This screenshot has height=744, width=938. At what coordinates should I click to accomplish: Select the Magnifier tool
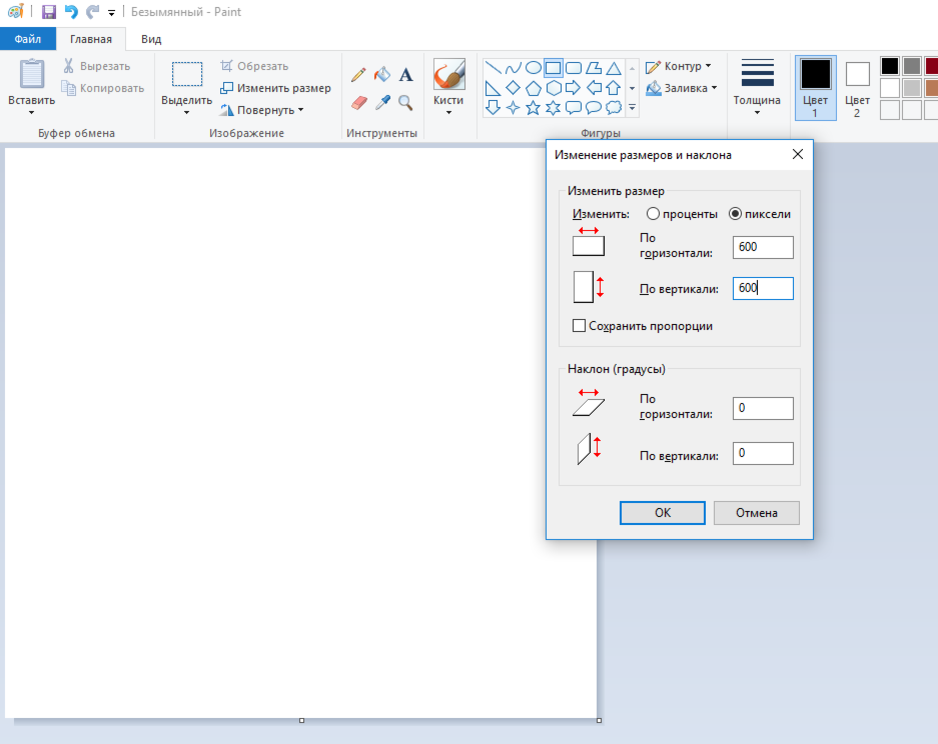406,103
